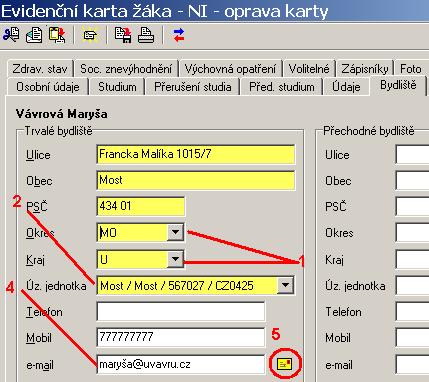
Task: Click the Okres field in Přechodné bydliště
Action: [412, 232]
